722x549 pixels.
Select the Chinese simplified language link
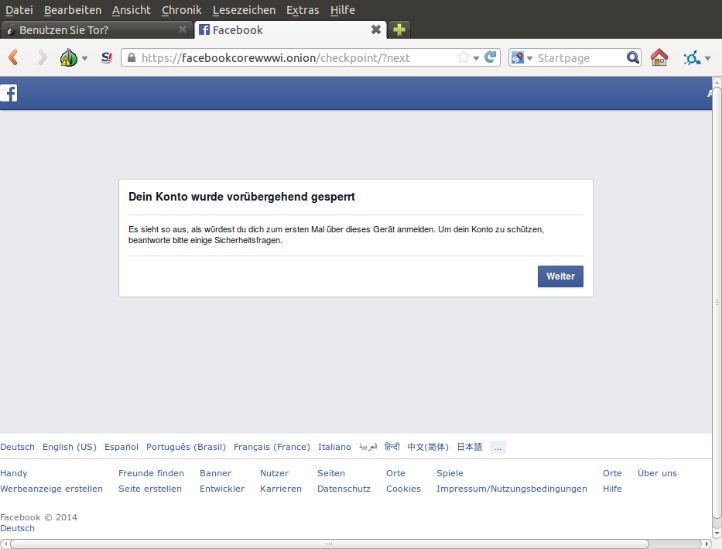point(428,447)
